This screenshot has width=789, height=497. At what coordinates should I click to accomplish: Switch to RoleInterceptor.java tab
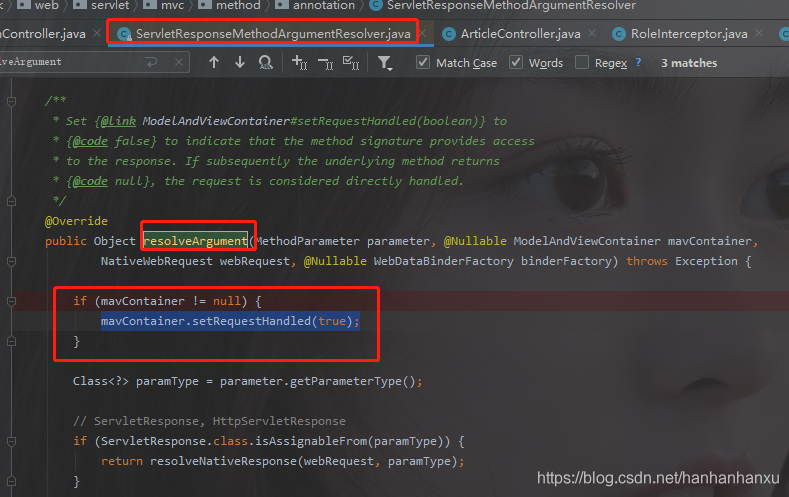click(x=688, y=34)
